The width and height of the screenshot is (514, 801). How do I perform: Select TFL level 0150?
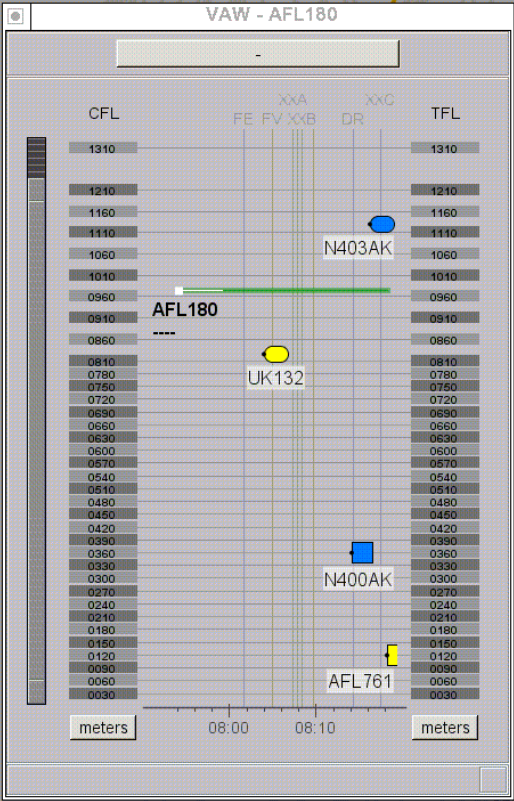pos(445,643)
